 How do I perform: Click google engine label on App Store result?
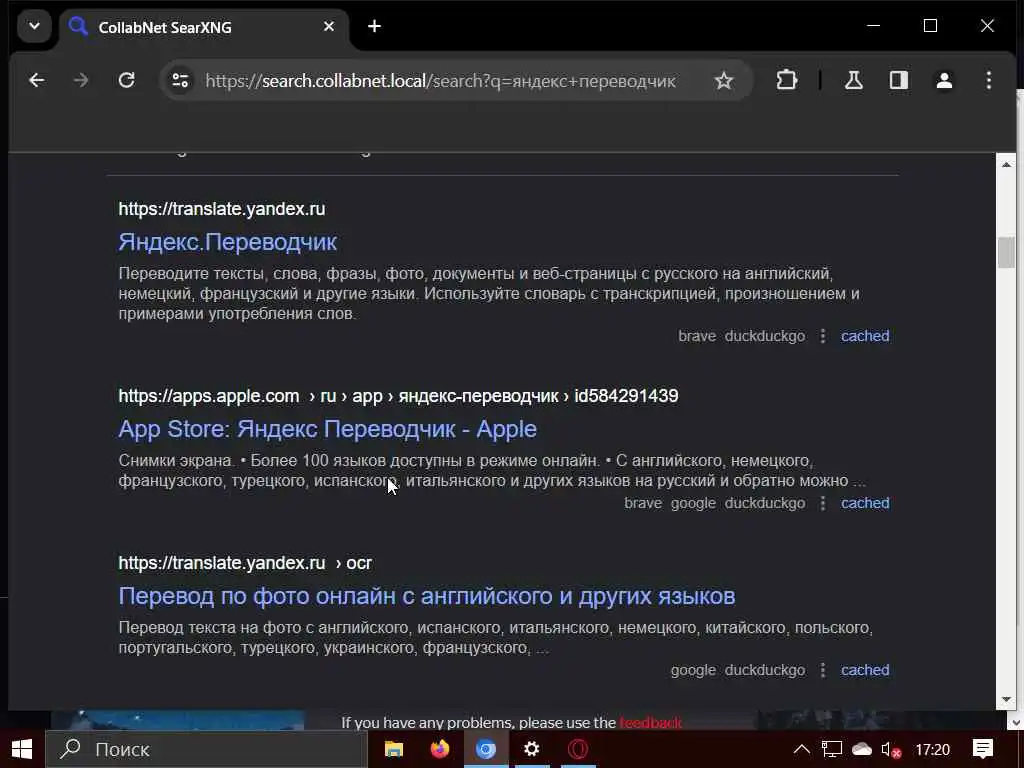pos(693,503)
